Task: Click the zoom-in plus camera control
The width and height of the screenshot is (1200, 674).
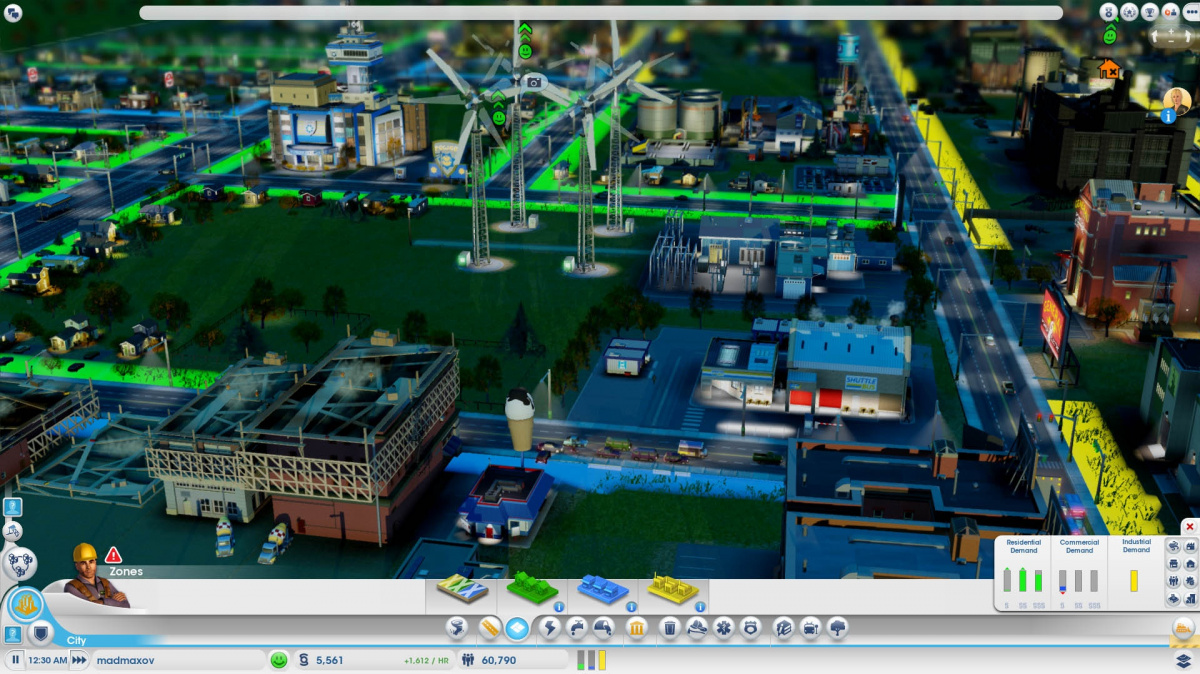Action: 1171,31
